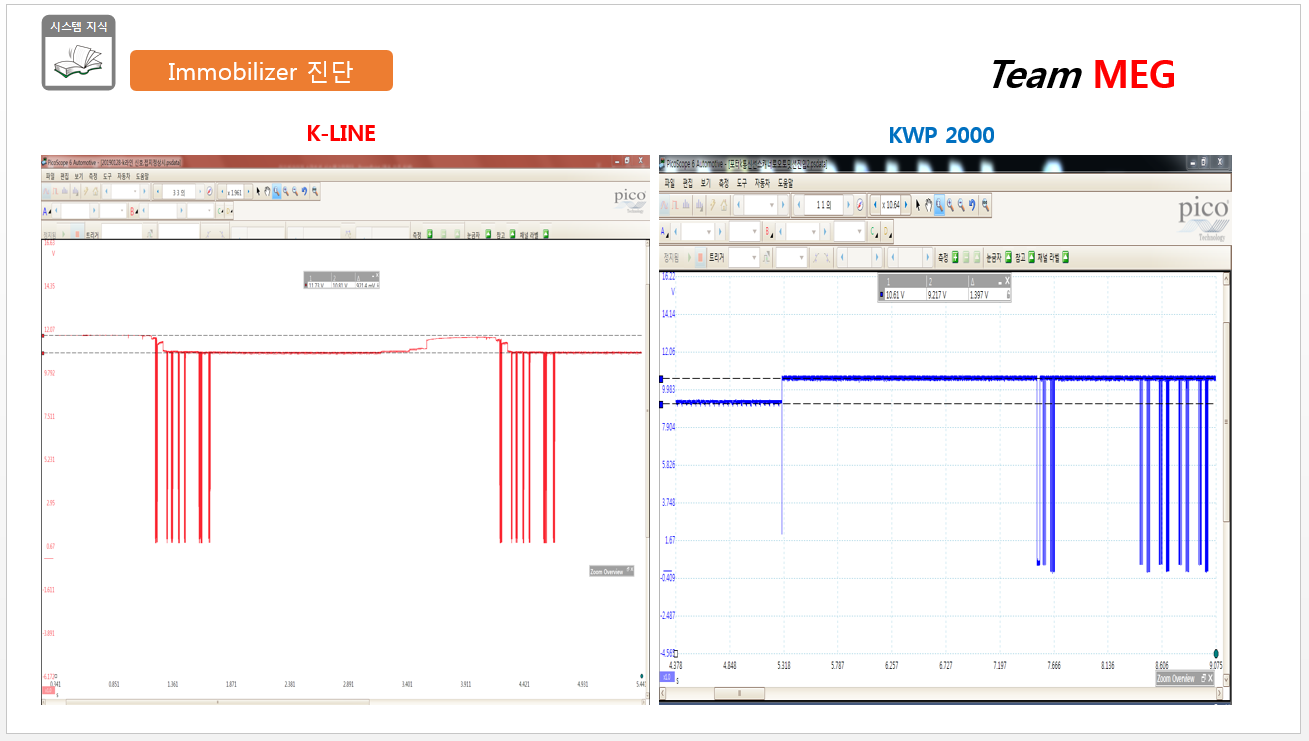
Task: Click teal time ruler handle in KWP 2000 graph
Action: click(1216, 653)
